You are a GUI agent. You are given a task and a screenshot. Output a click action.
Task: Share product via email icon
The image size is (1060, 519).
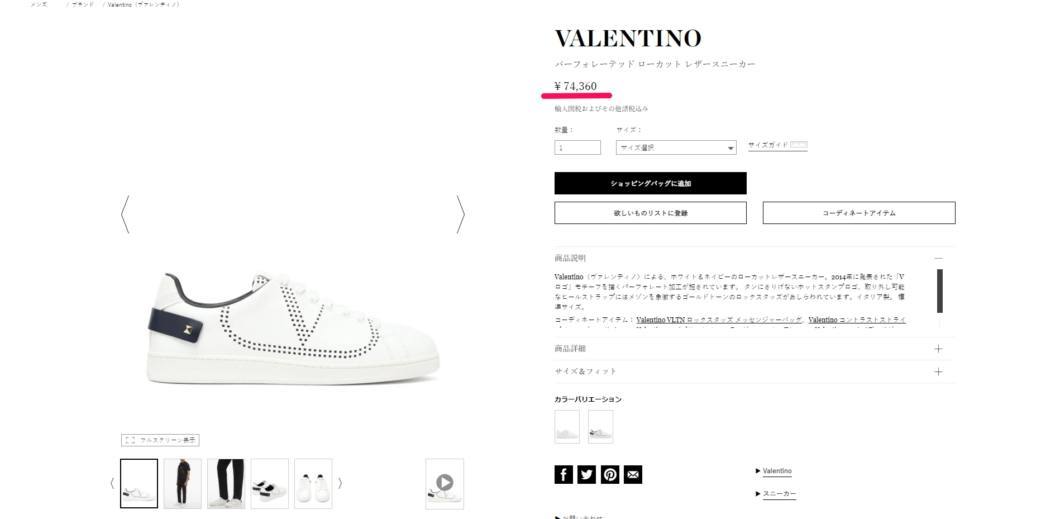click(x=633, y=474)
